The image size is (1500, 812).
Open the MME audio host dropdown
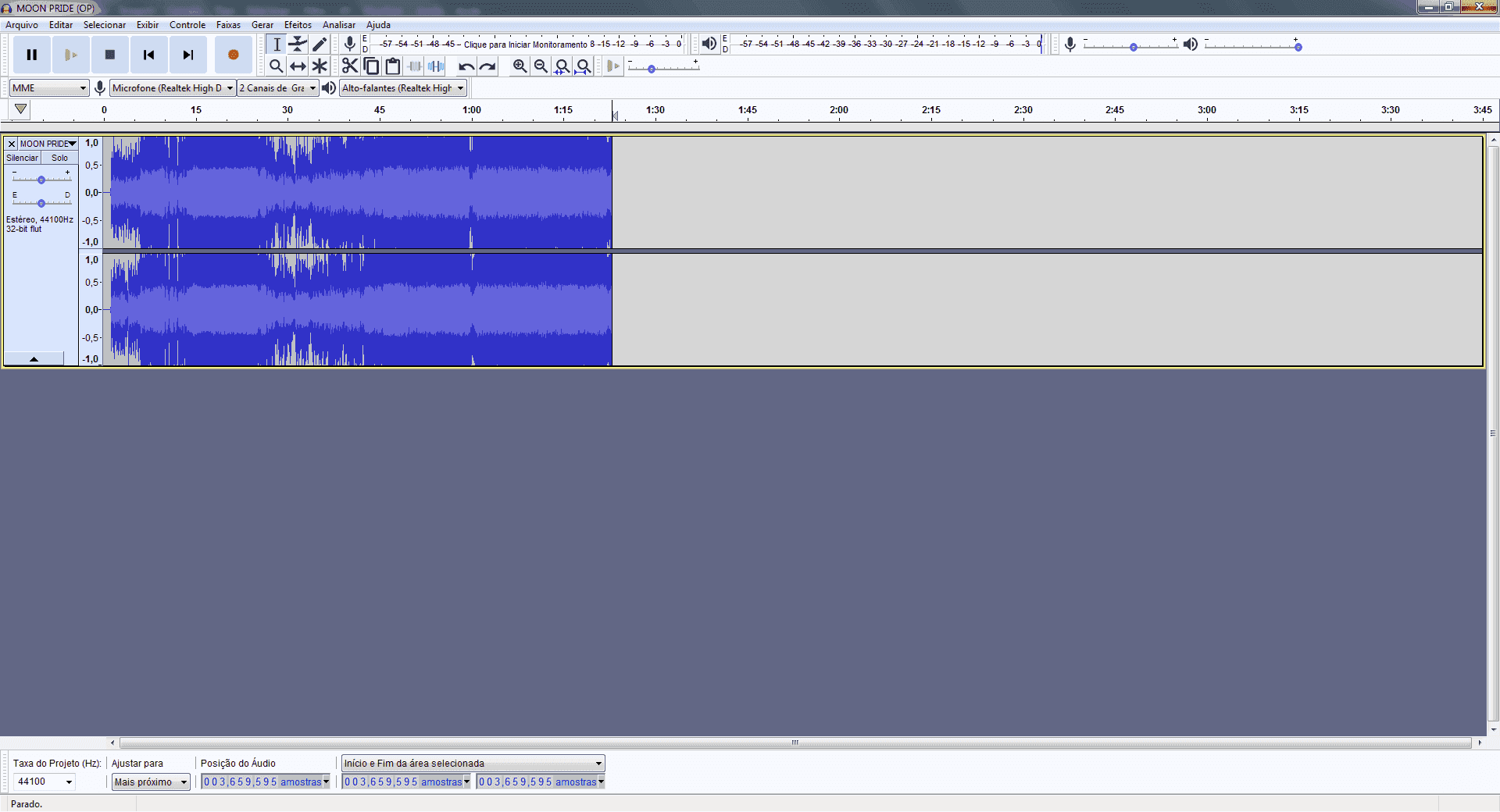coord(49,88)
